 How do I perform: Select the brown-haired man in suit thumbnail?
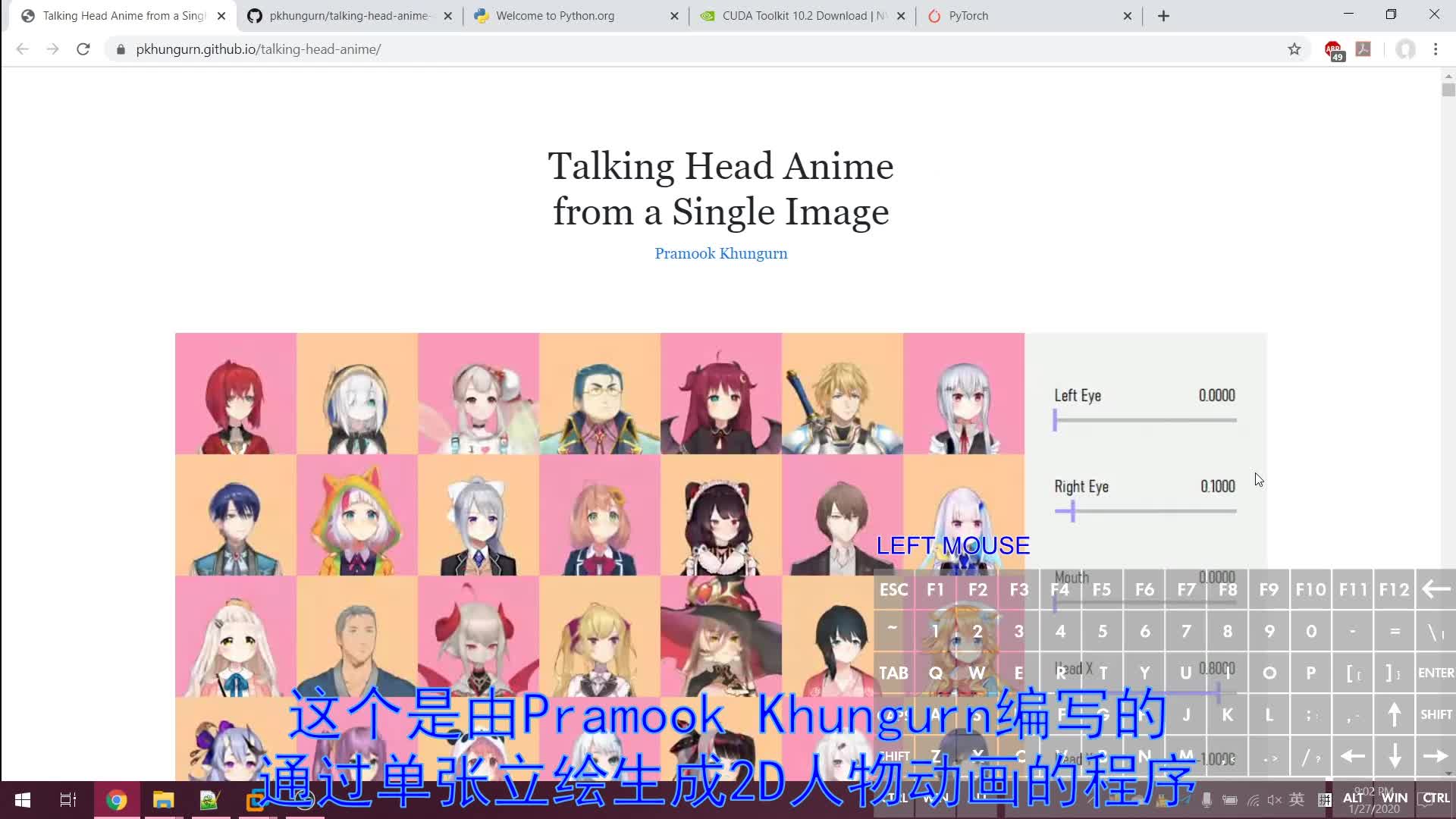[x=843, y=515]
